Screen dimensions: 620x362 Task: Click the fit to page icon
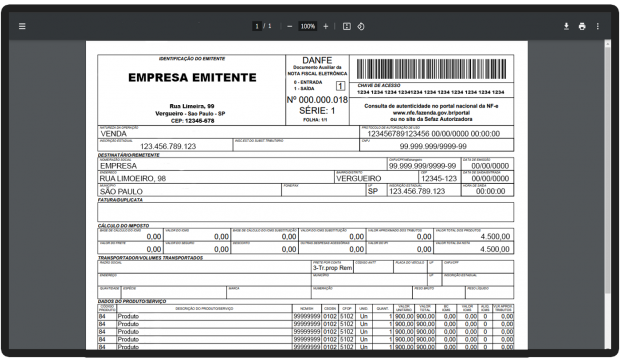tap(346, 26)
